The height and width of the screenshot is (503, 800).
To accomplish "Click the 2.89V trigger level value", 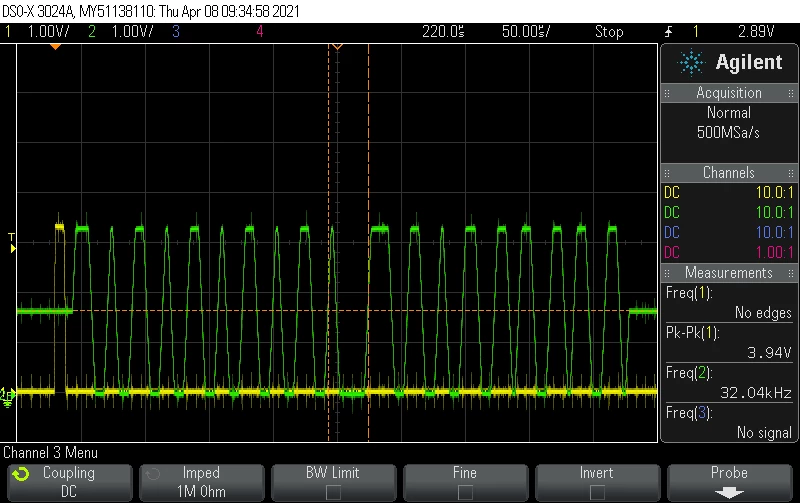I will [756, 32].
